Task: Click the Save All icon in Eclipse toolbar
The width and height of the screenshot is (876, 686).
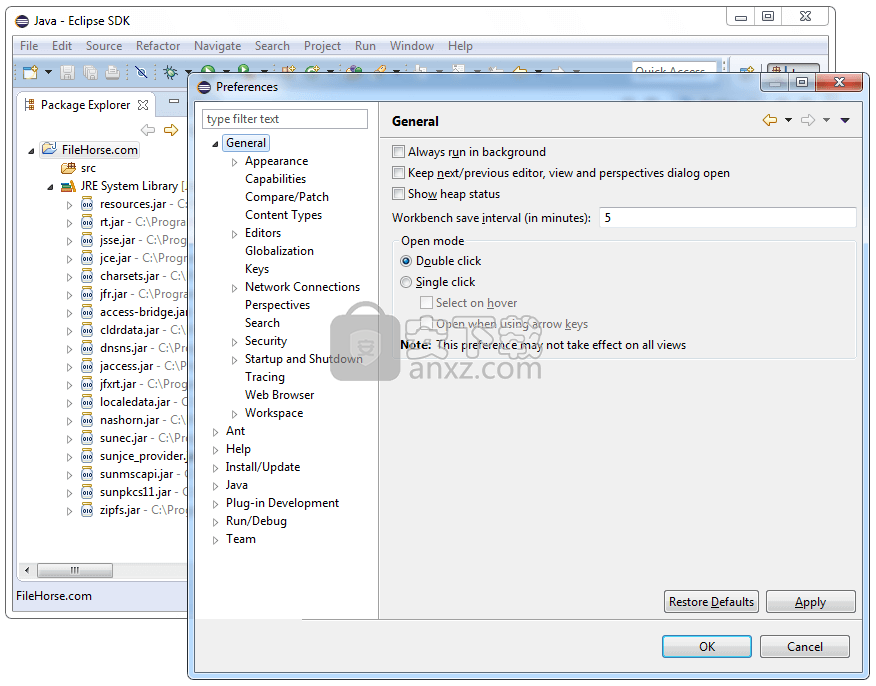Action: (x=90, y=72)
